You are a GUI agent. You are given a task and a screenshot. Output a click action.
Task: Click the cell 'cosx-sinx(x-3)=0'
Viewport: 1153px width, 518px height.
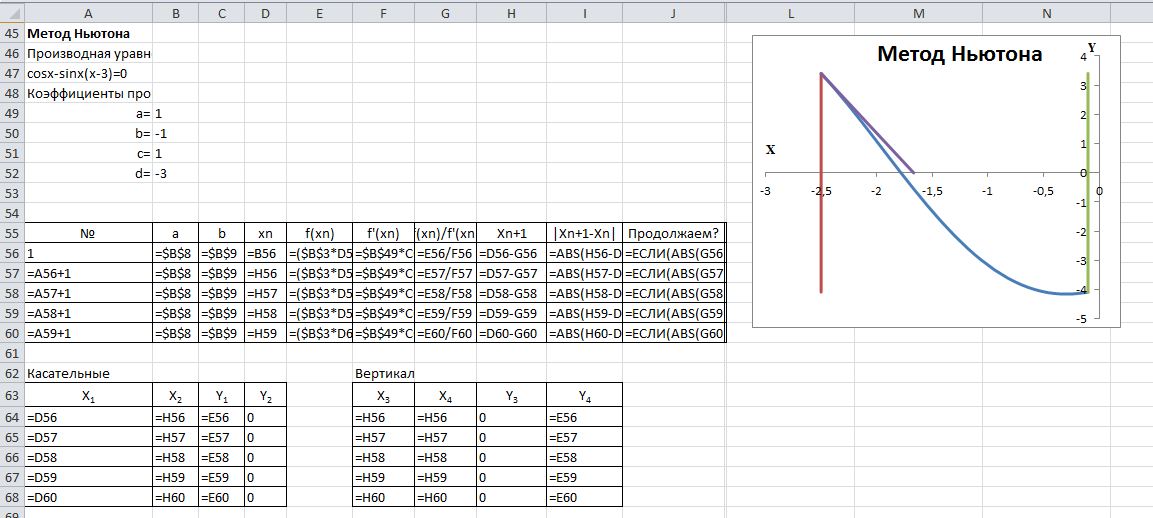88,74
